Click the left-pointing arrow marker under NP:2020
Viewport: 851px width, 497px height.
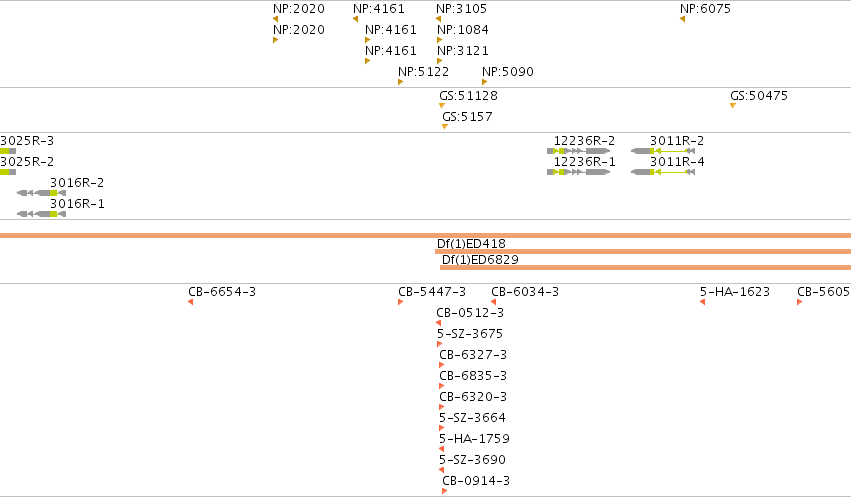pyautogui.click(x=276, y=20)
